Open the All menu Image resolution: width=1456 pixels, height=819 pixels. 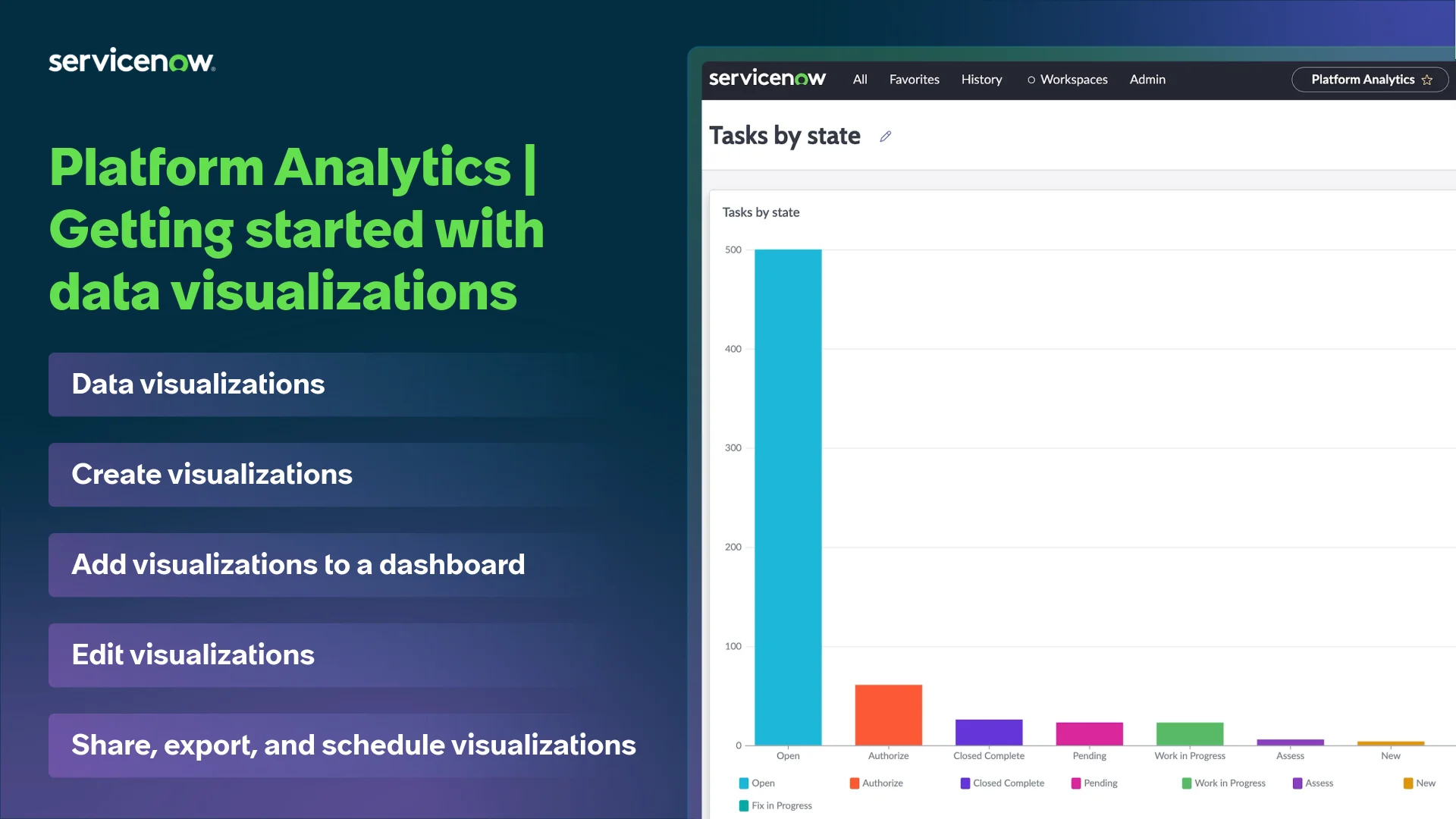(x=859, y=79)
